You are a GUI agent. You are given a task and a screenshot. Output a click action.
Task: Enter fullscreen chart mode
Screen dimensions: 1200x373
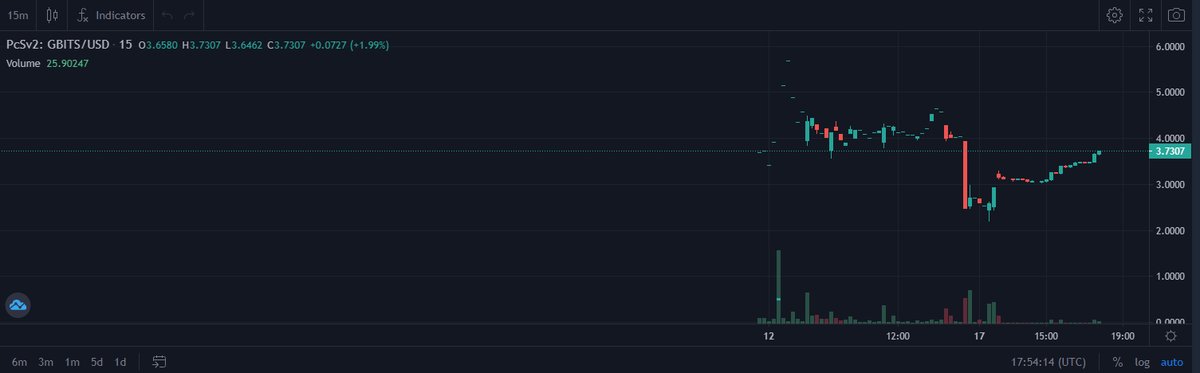[x=1146, y=15]
